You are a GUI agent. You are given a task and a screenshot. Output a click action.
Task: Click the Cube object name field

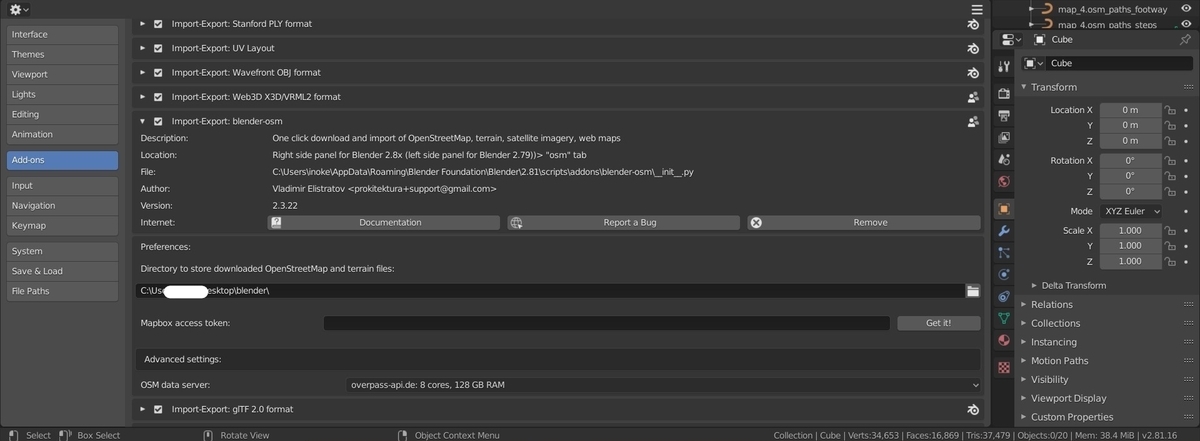[x=1119, y=63]
